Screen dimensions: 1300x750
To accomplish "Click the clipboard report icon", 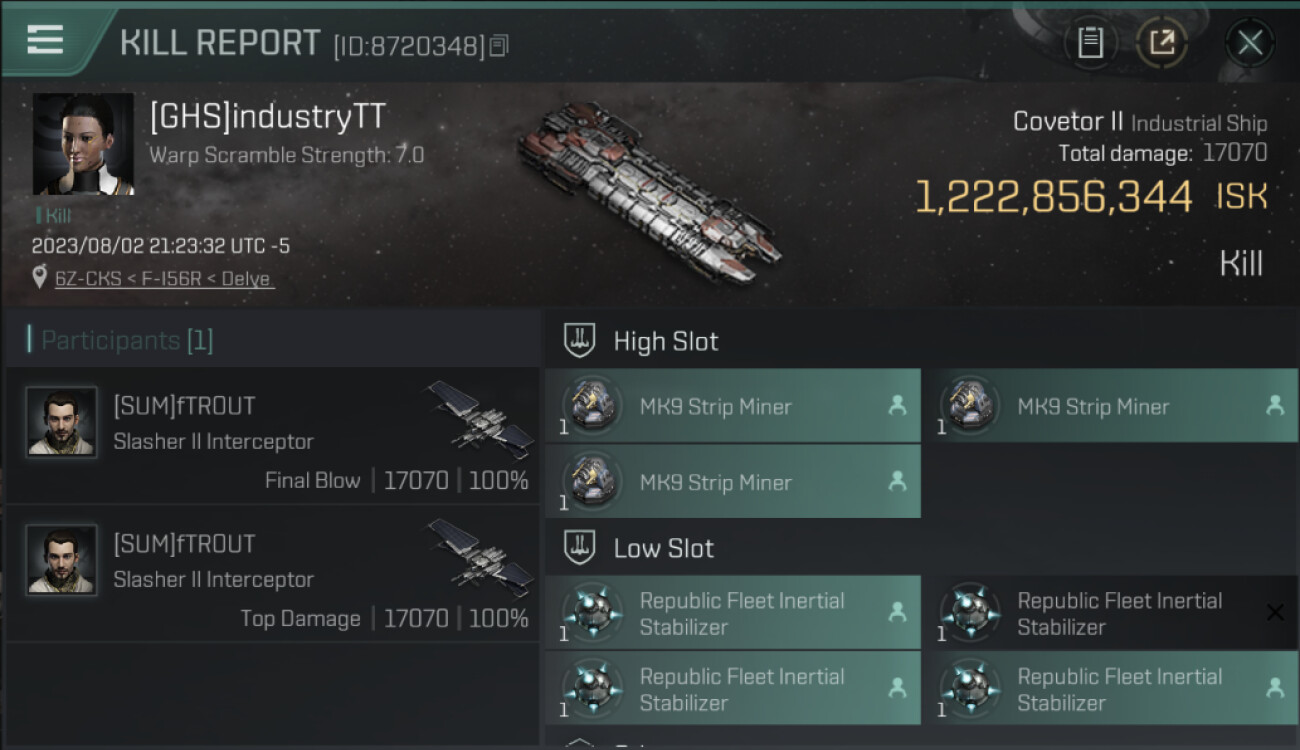I will tap(1090, 42).
